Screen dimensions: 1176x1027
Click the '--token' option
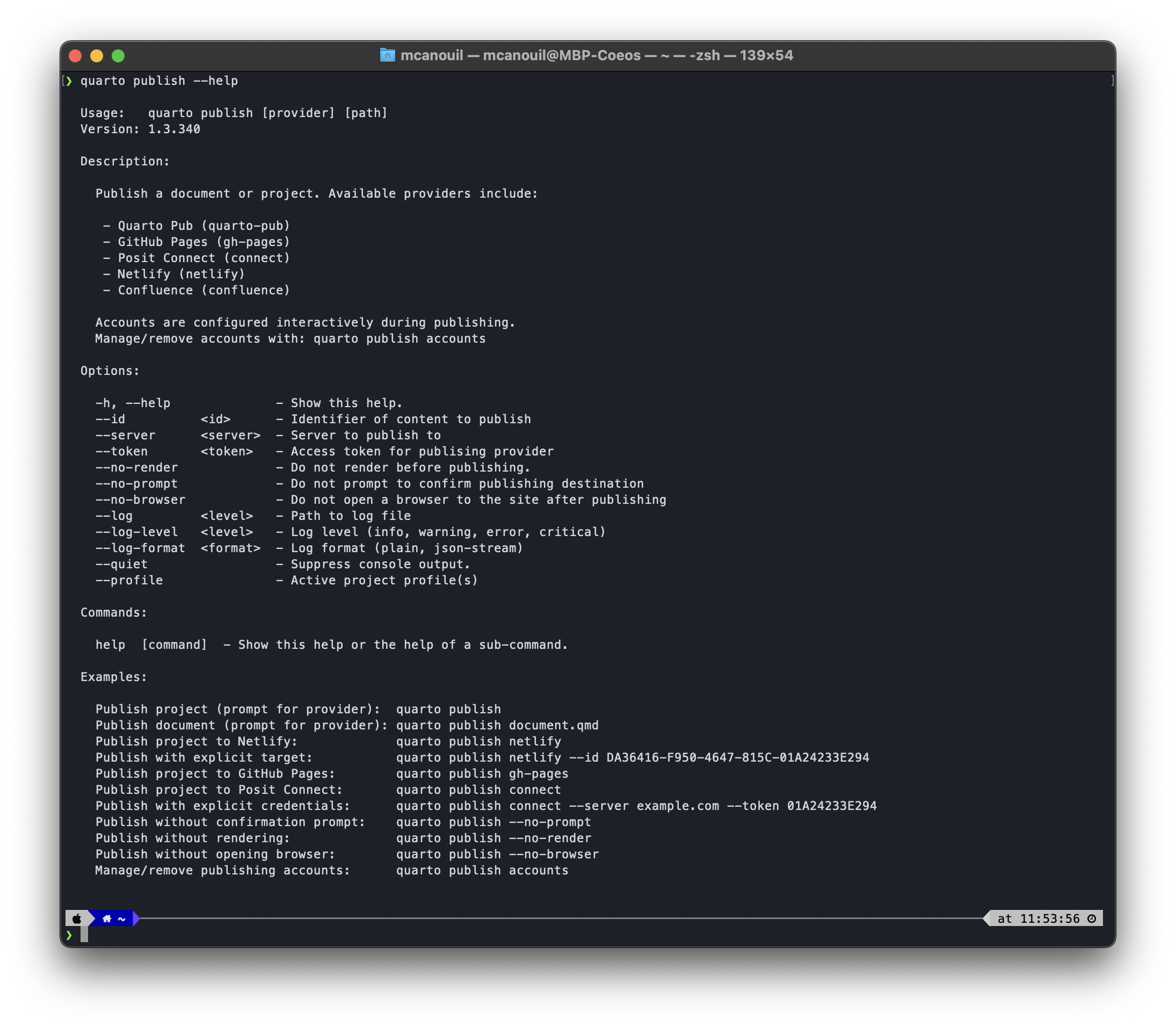pos(121,451)
